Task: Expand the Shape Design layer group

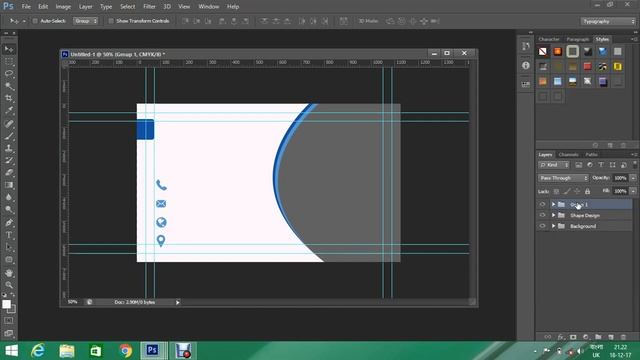Action: tap(553, 215)
